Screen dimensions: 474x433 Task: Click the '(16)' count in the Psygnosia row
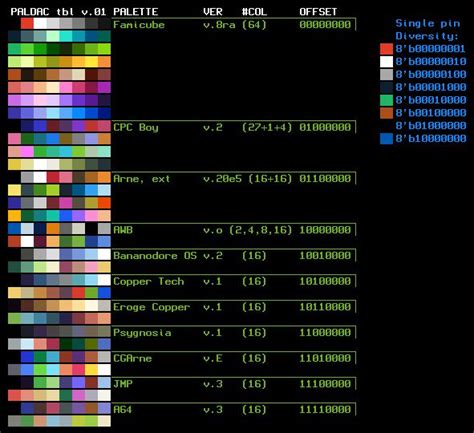coord(254,333)
